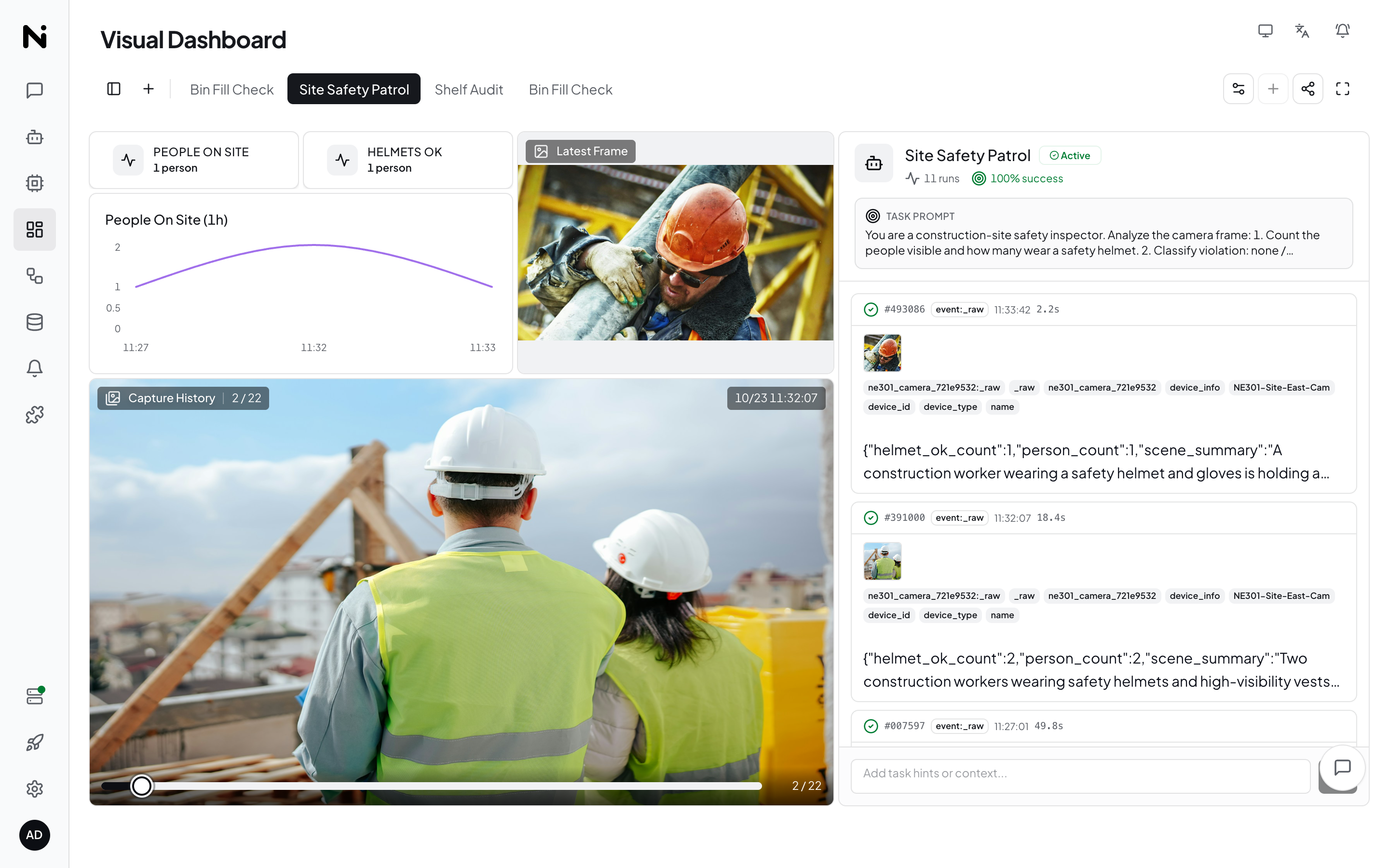Switch to the first Bin Fill Check tab
This screenshot has height=868, width=1389.
coord(232,89)
